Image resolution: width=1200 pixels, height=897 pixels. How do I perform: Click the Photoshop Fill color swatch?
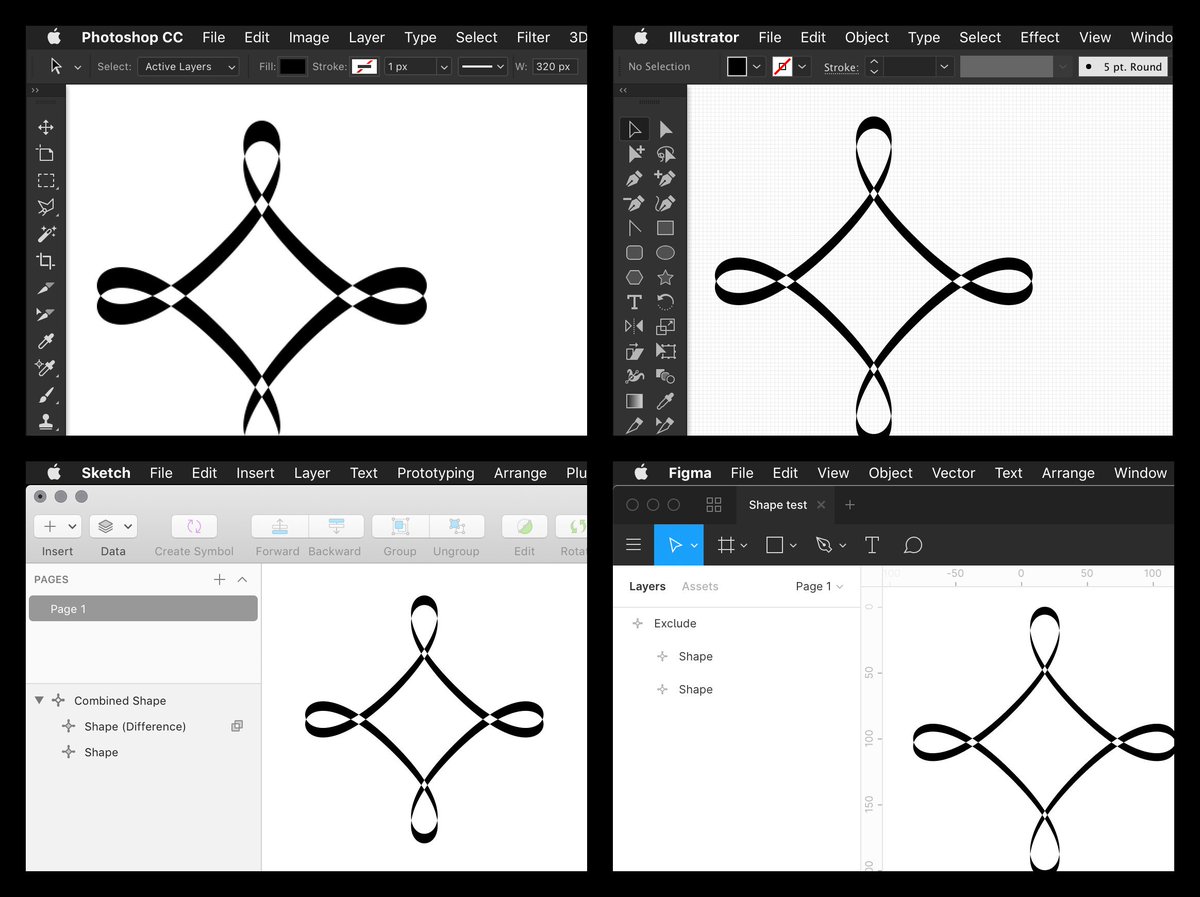pyautogui.click(x=292, y=67)
